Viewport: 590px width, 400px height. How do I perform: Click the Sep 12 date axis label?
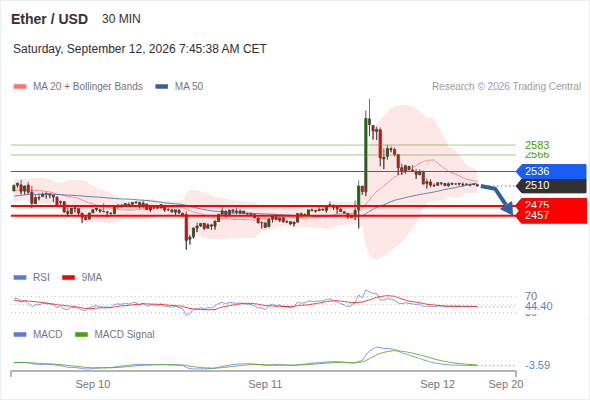click(x=438, y=384)
